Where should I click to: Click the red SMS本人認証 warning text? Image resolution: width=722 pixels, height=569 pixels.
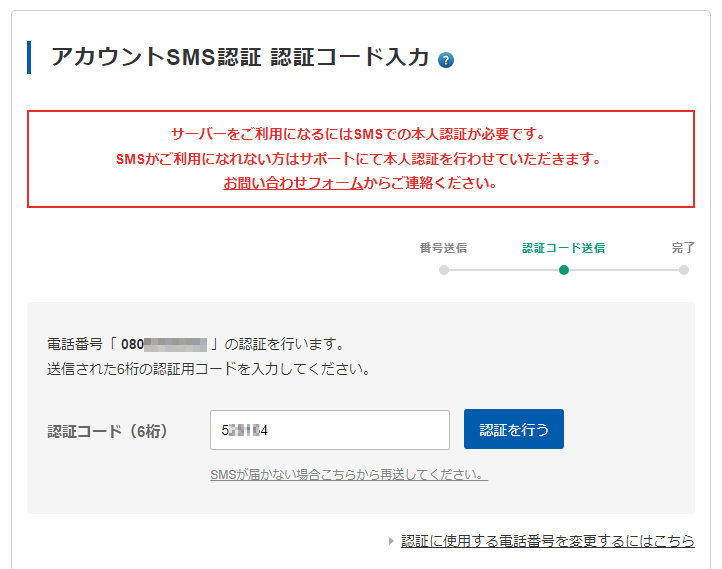[360, 134]
